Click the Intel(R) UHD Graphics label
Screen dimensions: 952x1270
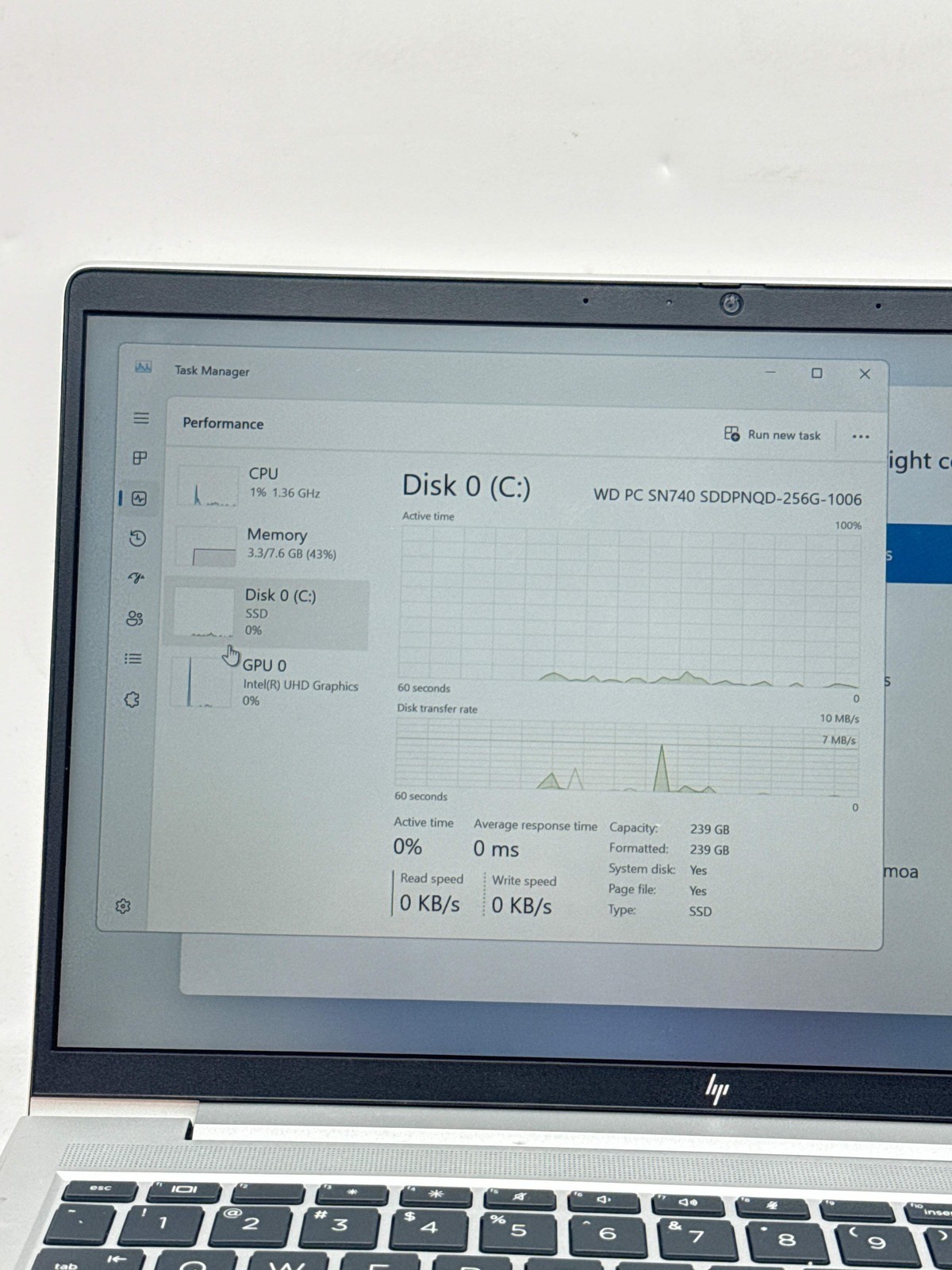(301, 686)
